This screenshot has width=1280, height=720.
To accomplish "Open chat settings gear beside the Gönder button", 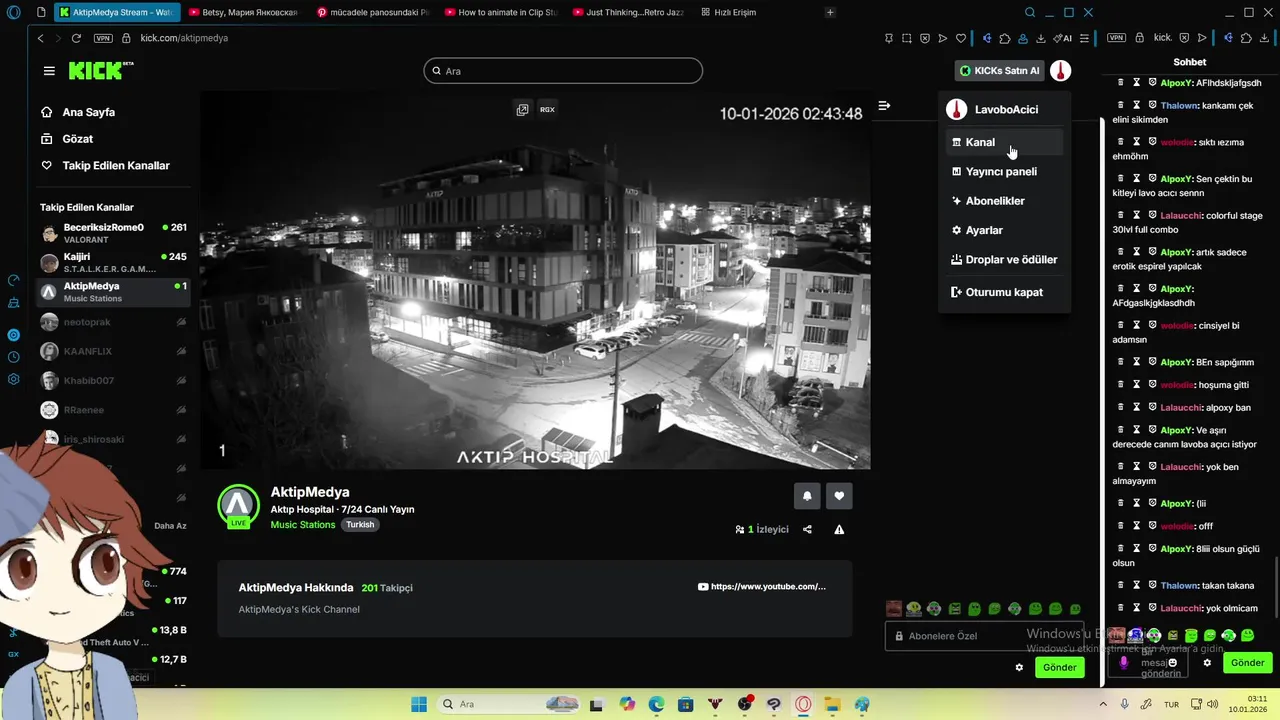I will pyautogui.click(x=1019, y=667).
